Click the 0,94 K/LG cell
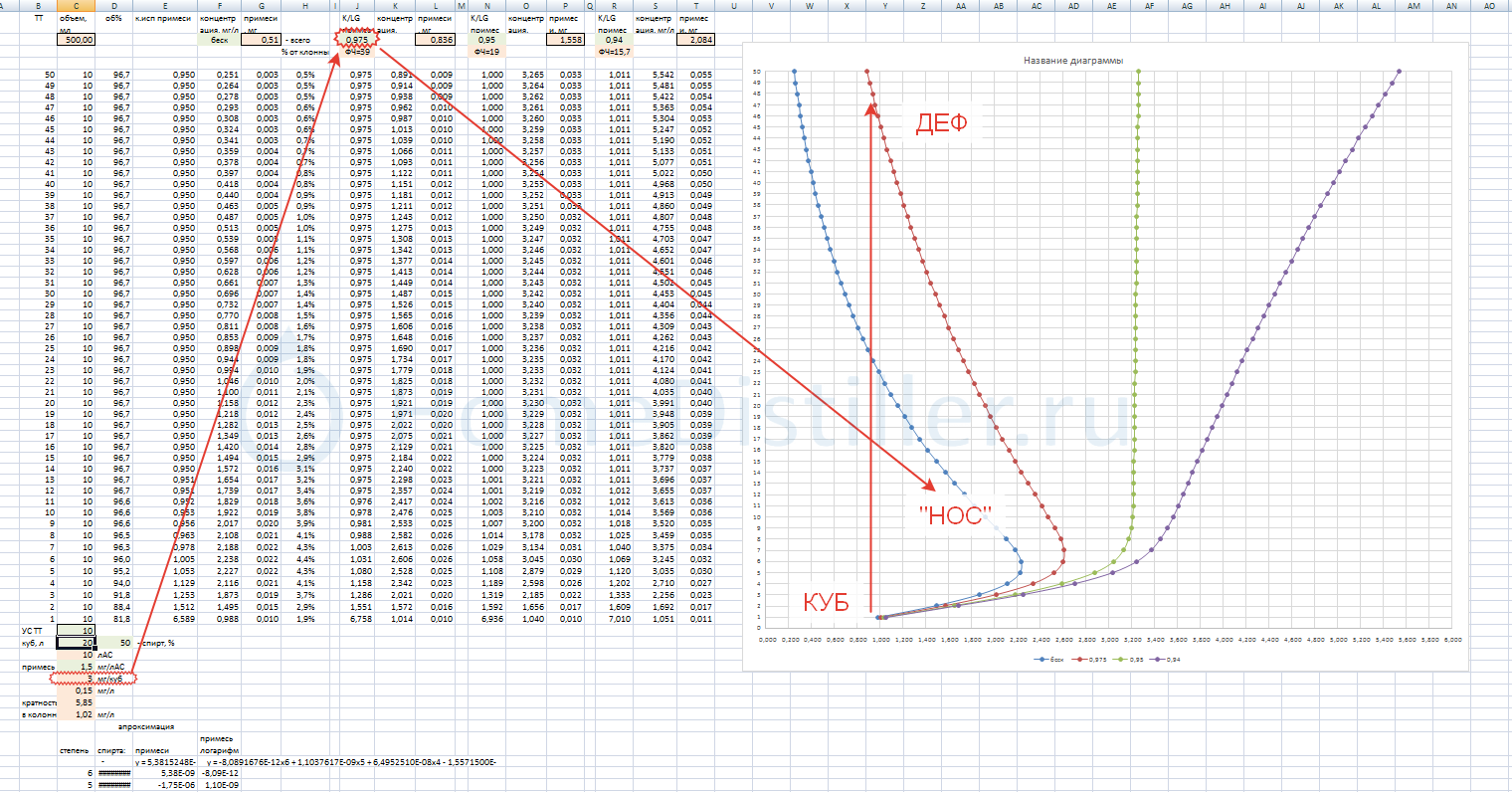The height and width of the screenshot is (792, 1512). coord(614,40)
